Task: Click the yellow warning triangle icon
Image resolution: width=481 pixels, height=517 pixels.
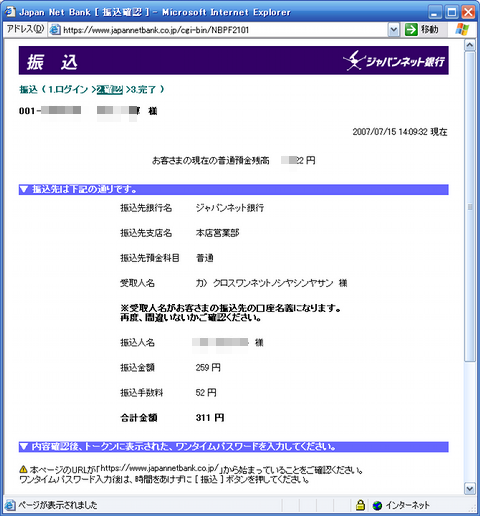Action: (23, 469)
